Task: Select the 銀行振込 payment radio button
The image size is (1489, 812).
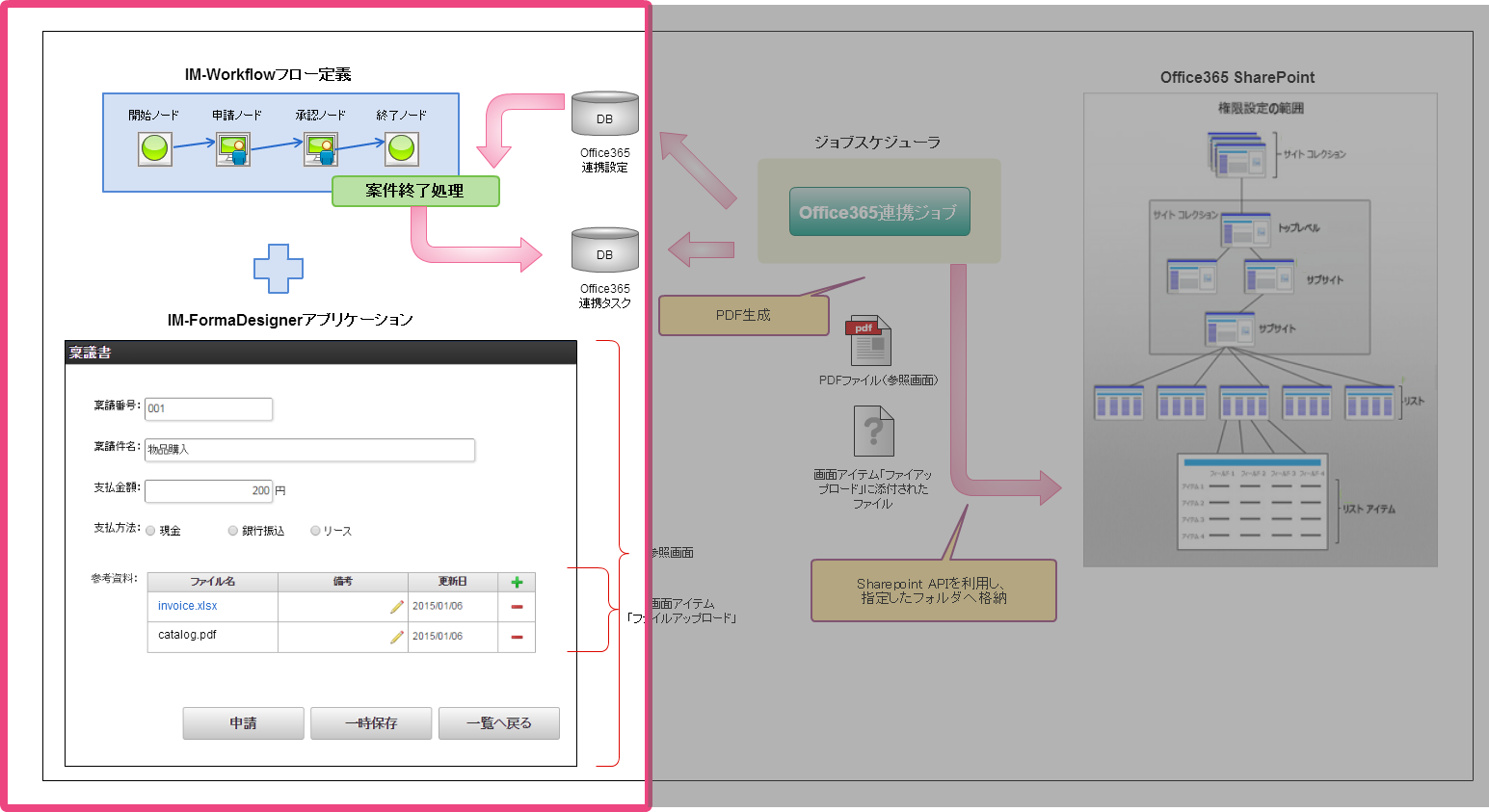Action: (x=232, y=530)
